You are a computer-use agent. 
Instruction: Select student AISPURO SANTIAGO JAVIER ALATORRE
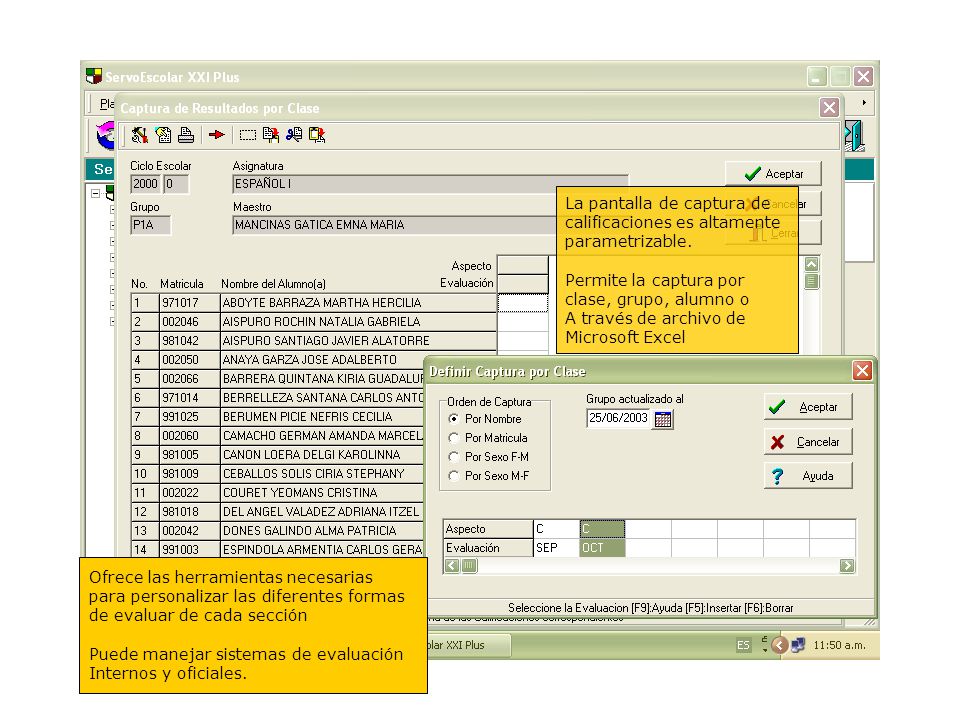click(358, 340)
